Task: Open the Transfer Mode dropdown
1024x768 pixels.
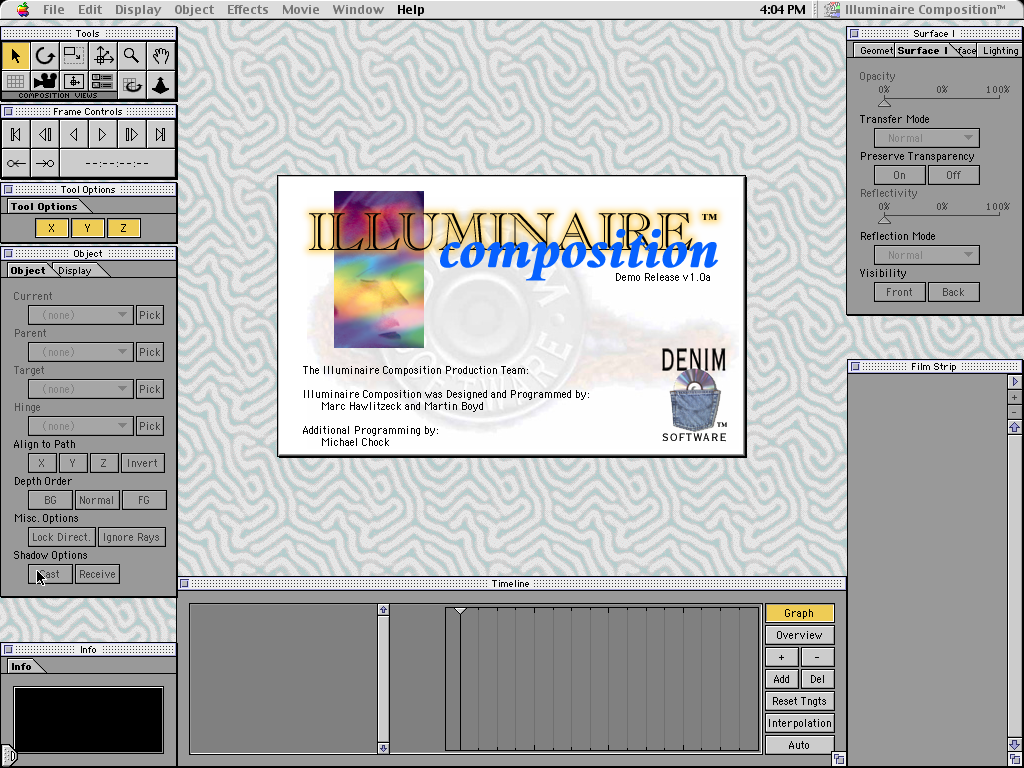Action: (927, 138)
